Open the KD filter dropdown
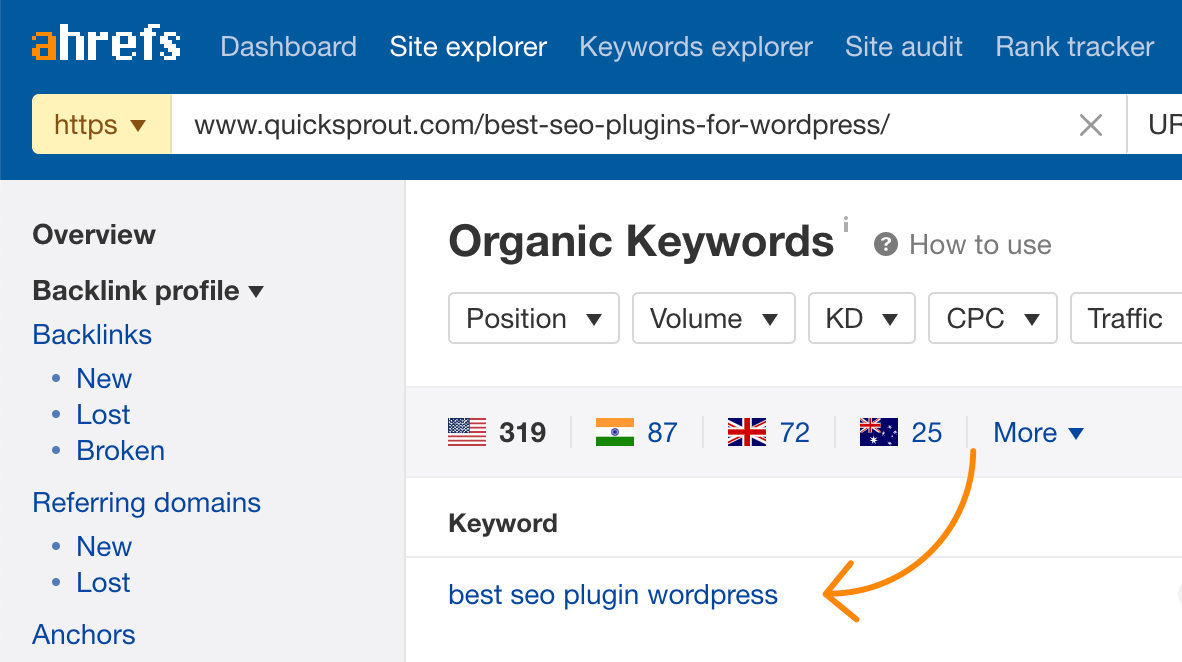 (x=861, y=318)
